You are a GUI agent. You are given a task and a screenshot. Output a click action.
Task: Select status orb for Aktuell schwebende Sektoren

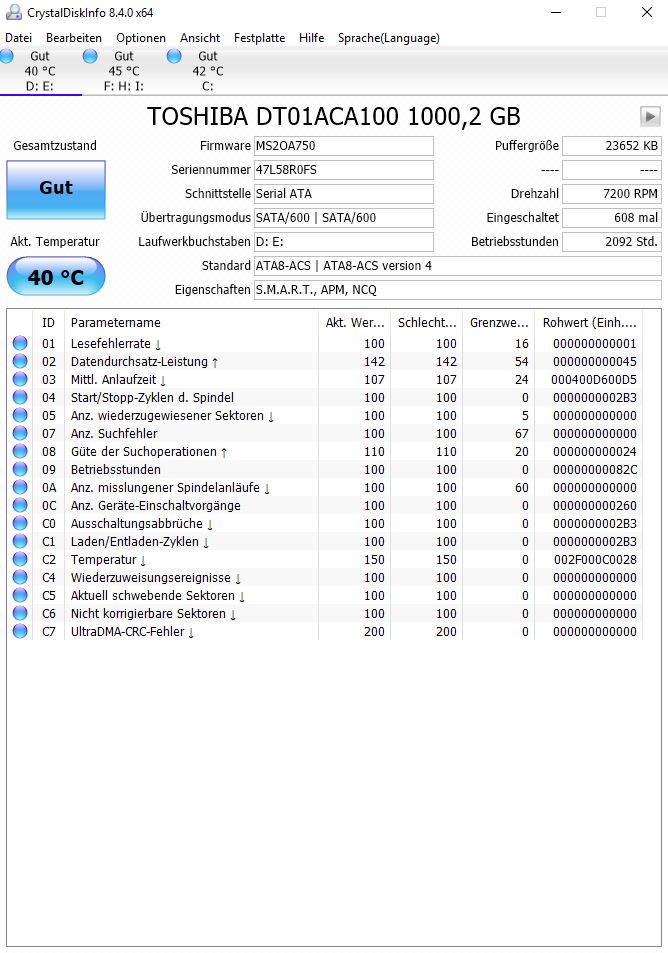click(20, 596)
